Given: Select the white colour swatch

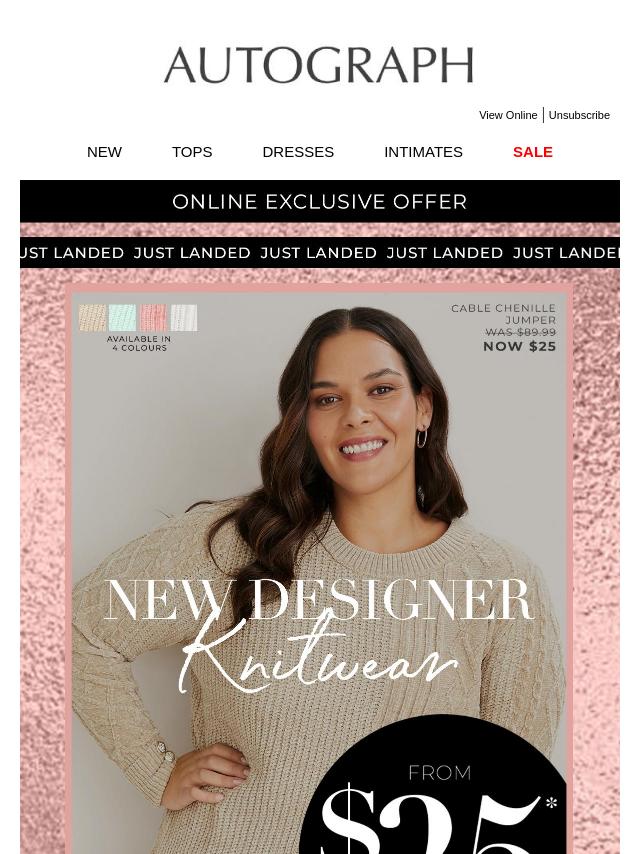Looking at the screenshot, I should point(184,318).
